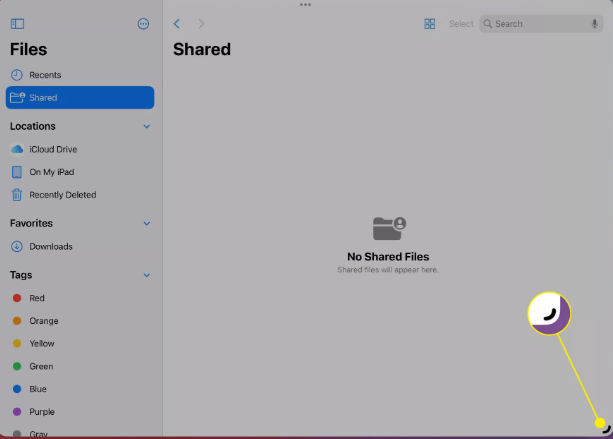Filter by the Blue tag
The height and width of the screenshot is (439, 613).
(80, 389)
